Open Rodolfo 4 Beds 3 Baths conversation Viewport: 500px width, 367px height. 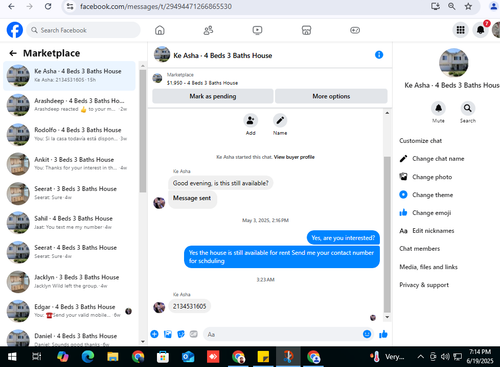[x=69, y=134]
